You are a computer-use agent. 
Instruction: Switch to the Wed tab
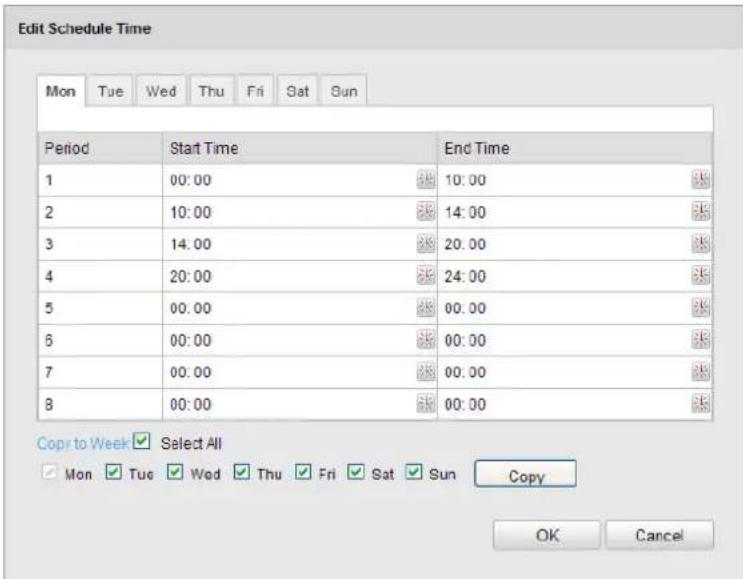point(161,90)
